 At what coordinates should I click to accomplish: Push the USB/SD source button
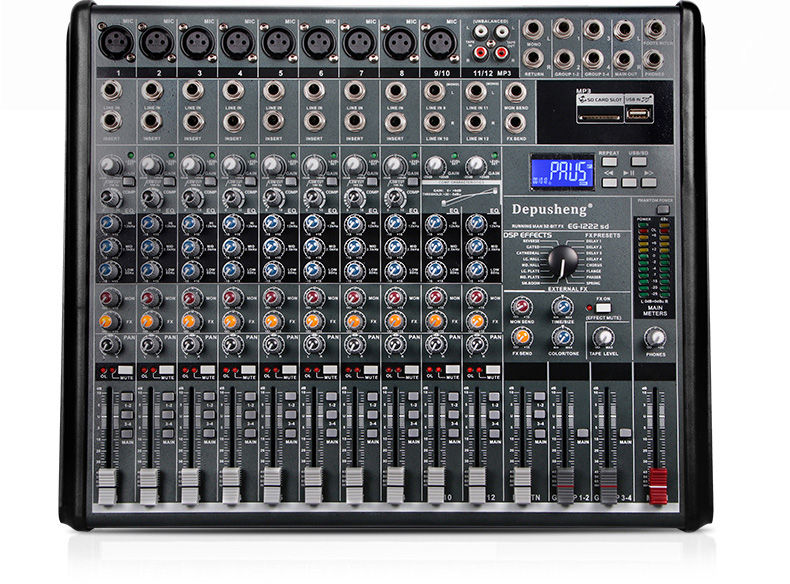pyautogui.click(x=639, y=162)
